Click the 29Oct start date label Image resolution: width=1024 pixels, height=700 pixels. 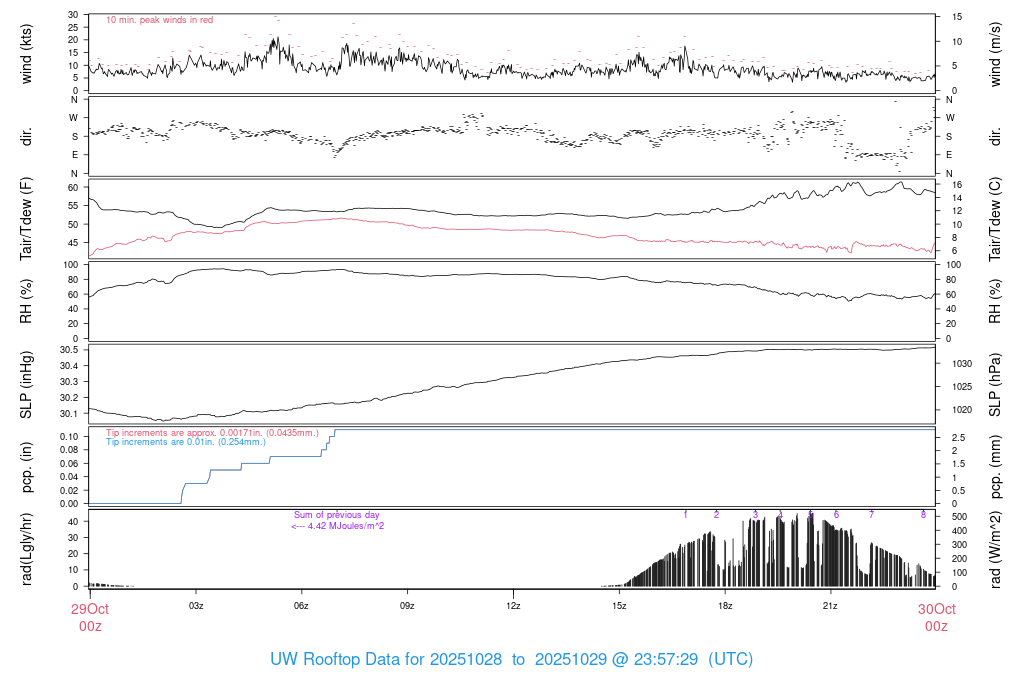coord(89,609)
